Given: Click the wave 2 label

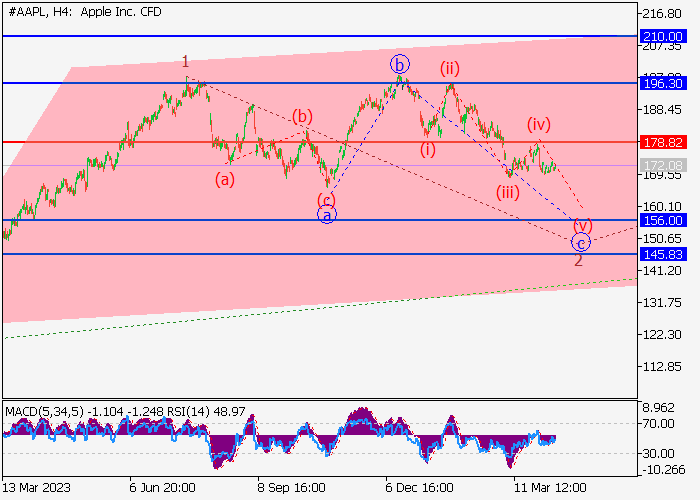Looking at the screenshot, I should 578,260.
